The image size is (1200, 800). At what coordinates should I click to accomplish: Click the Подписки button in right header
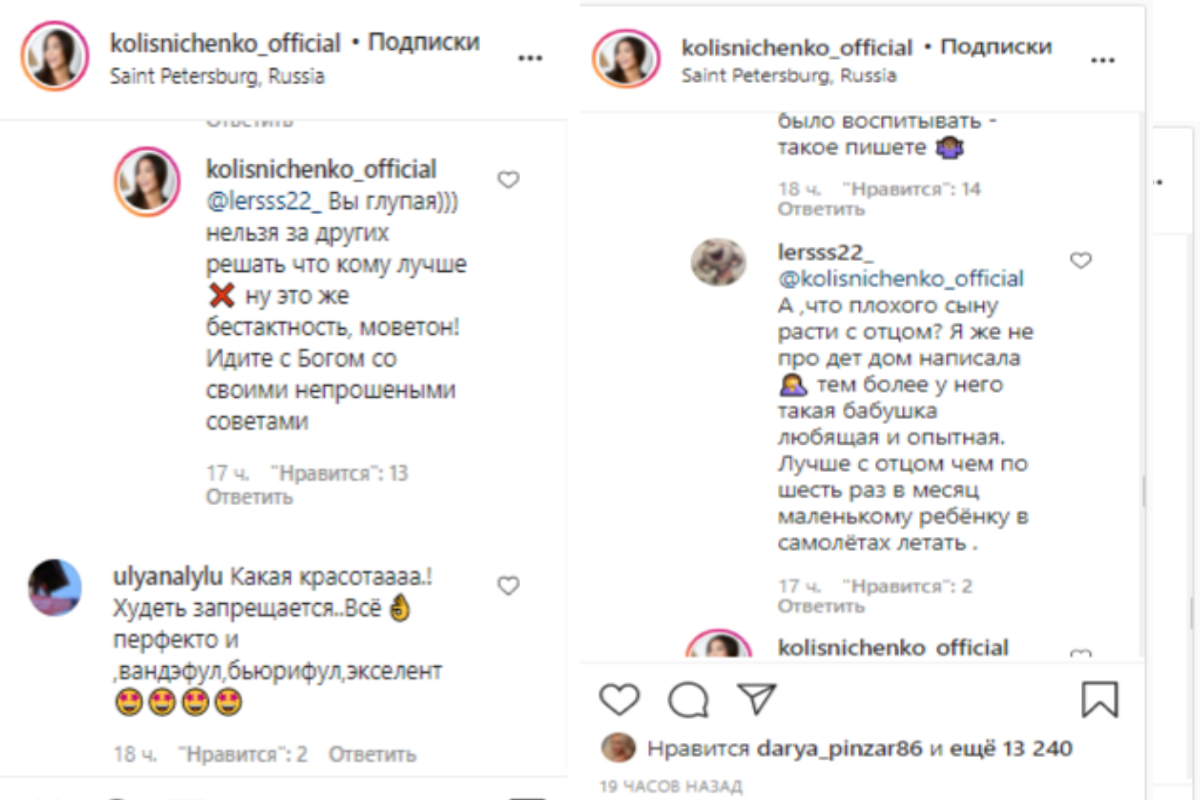tap(996, 47)
